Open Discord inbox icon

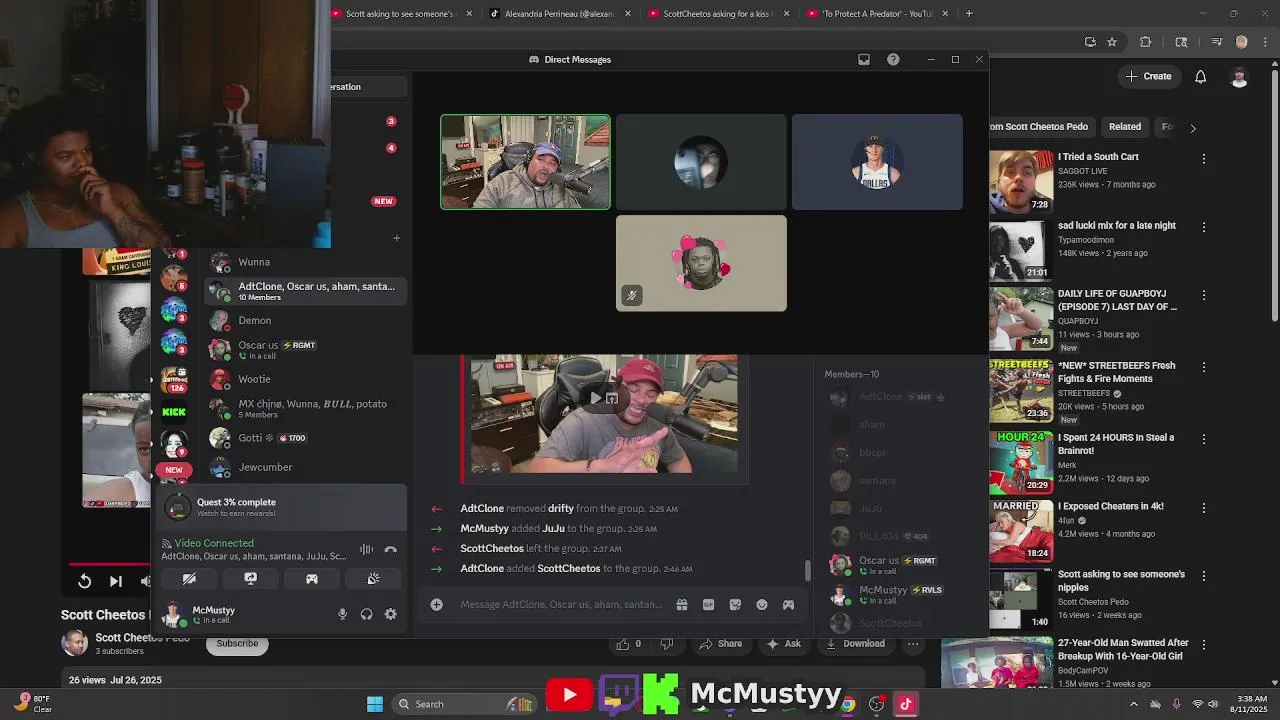coord(864,59)
